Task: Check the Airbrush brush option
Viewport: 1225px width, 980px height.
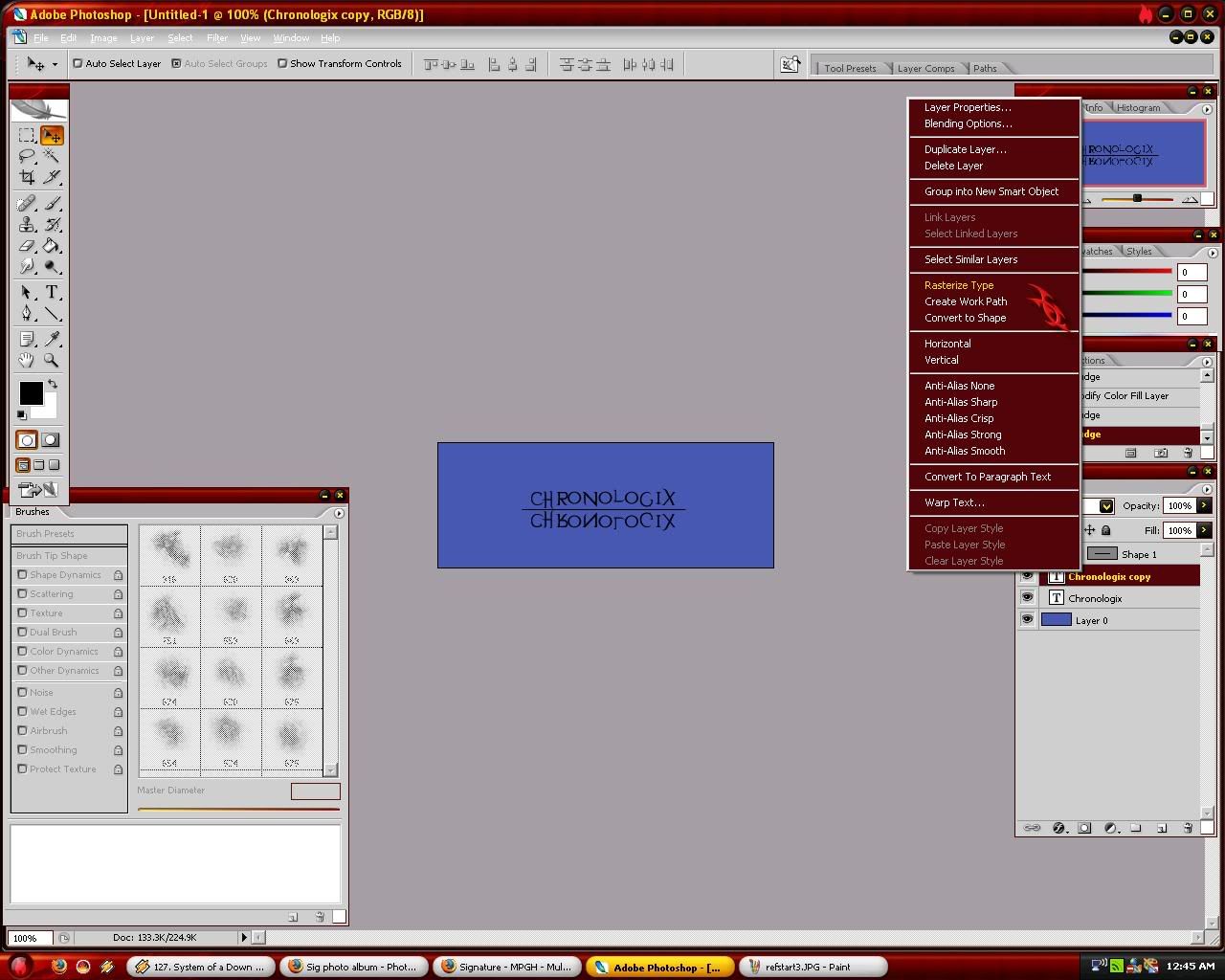Action: pos(22,730)
